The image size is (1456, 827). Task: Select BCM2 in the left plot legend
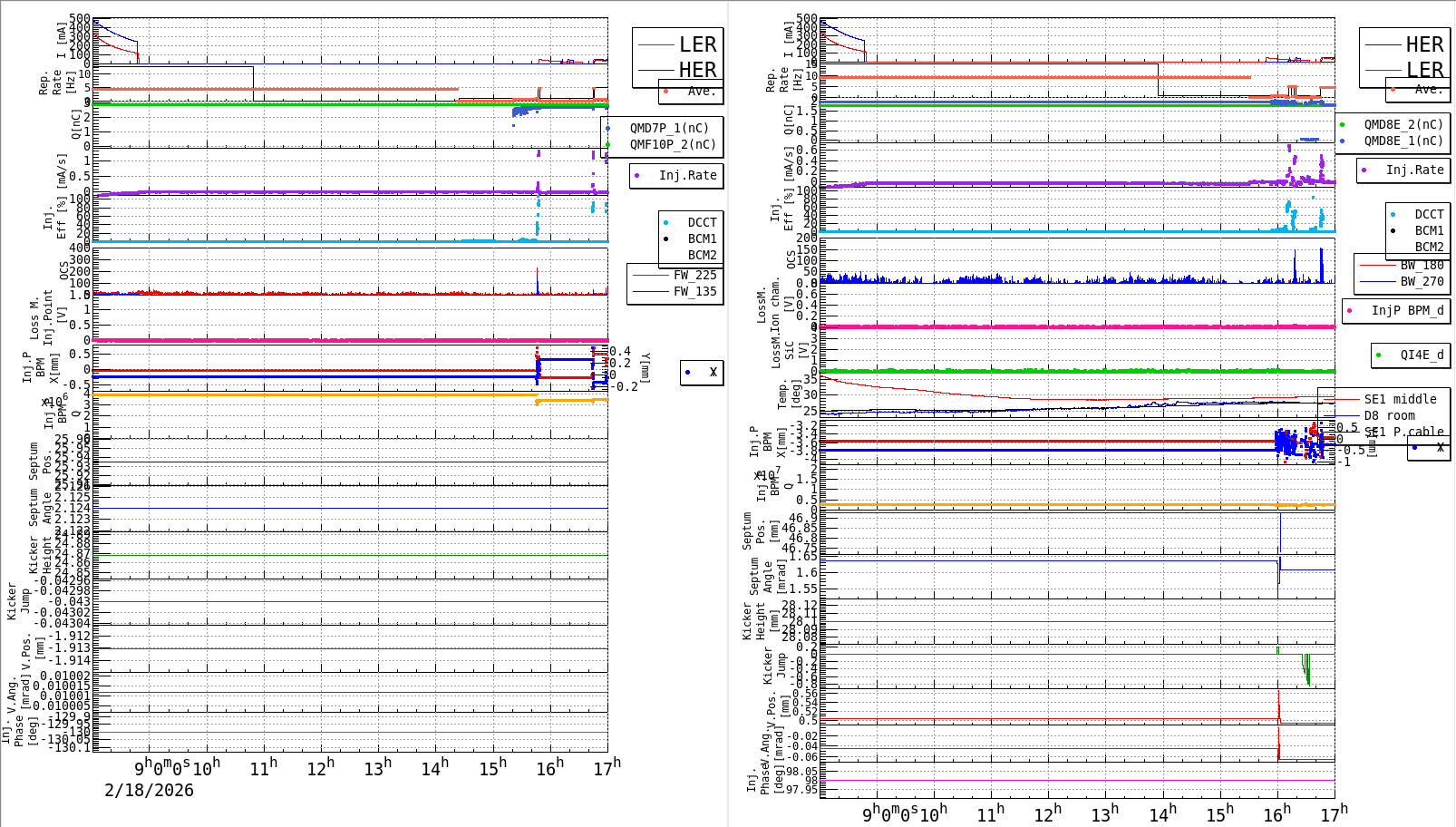[702, 255]
